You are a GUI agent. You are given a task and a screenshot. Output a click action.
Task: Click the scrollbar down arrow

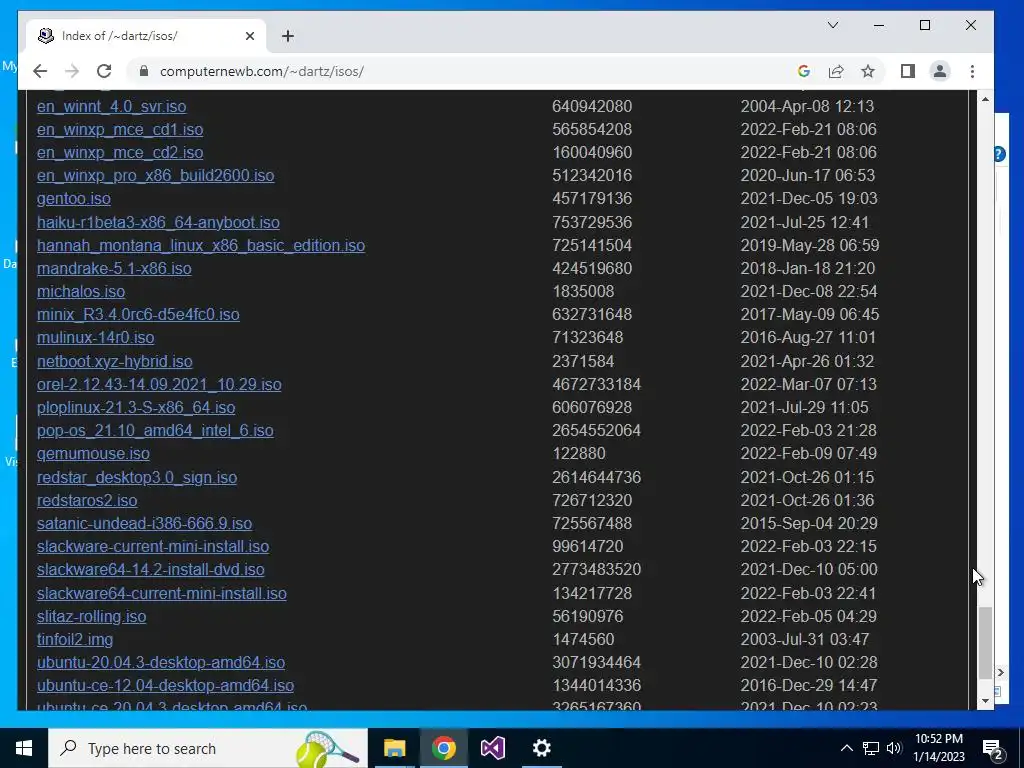985,701
